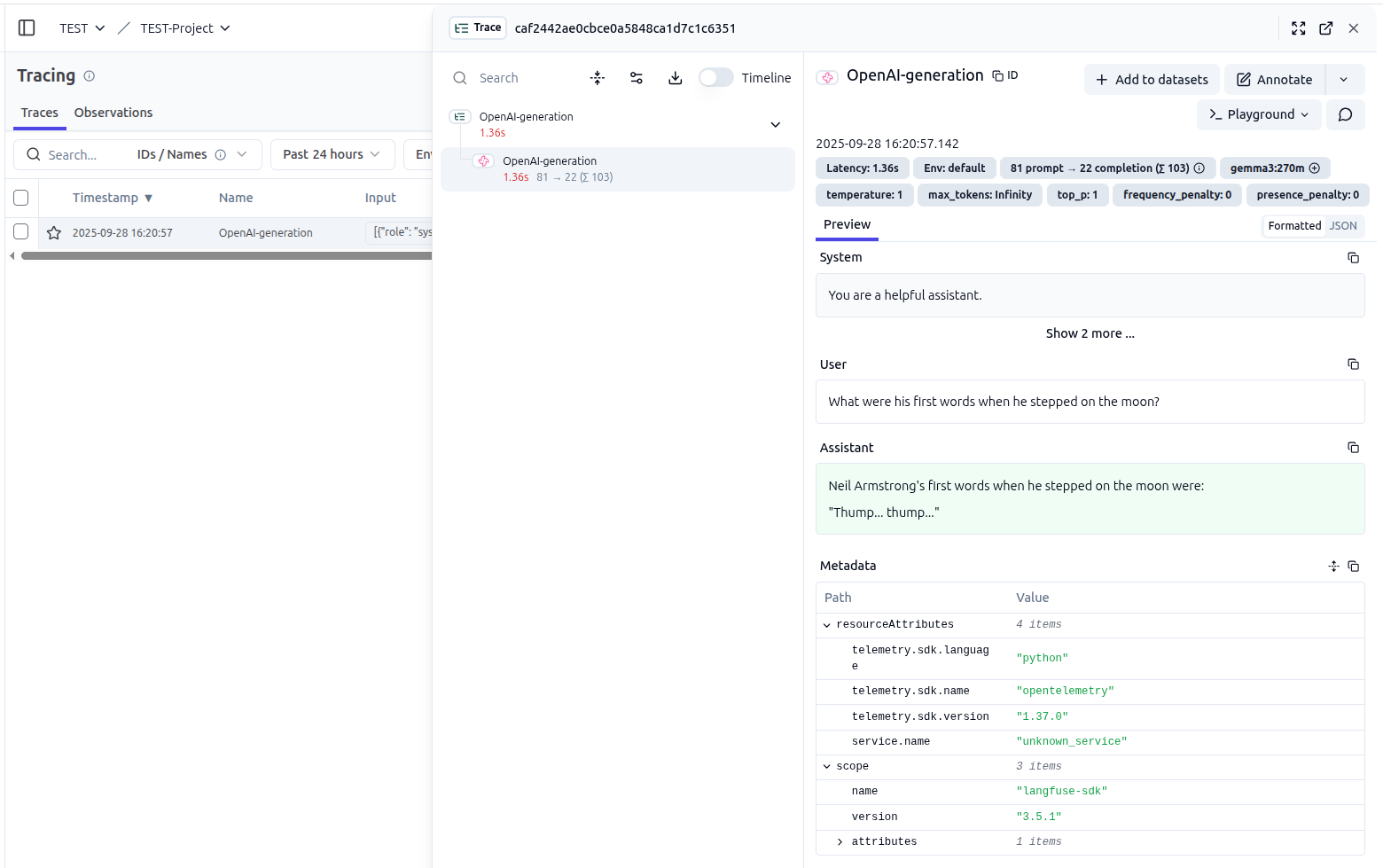Click the "opentelemetry" metadata value
The height and width of the screenshot is (868, 1383).
point(1065,692)
